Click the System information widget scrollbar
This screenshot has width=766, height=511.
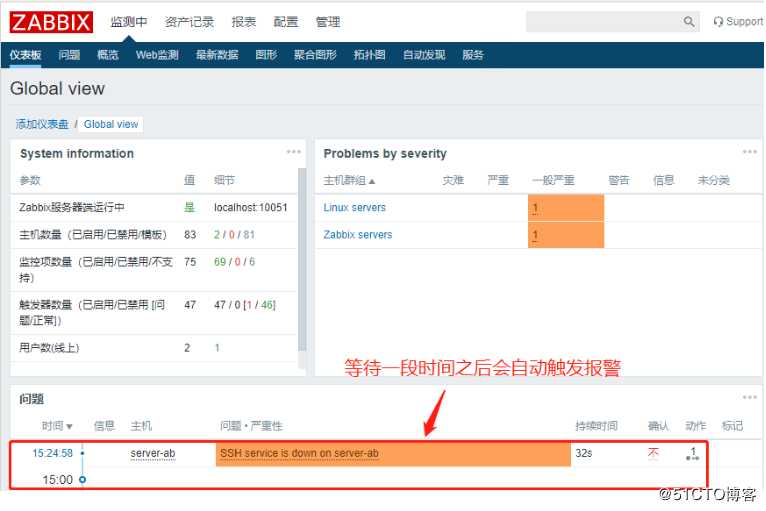tap(302, 259)
